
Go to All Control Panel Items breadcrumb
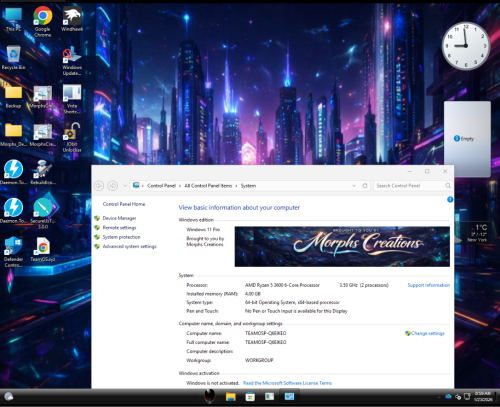pos(208,186)
